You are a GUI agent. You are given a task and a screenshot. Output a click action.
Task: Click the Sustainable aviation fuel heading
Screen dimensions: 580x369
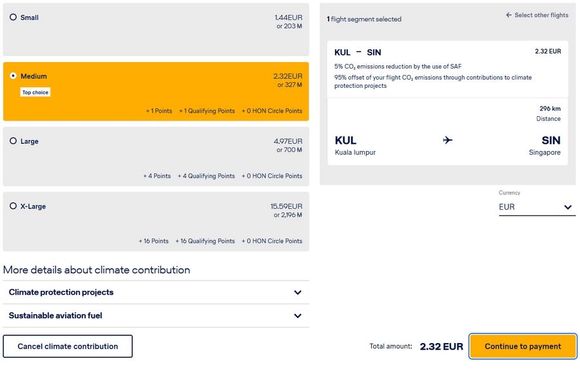click(55, 315)
